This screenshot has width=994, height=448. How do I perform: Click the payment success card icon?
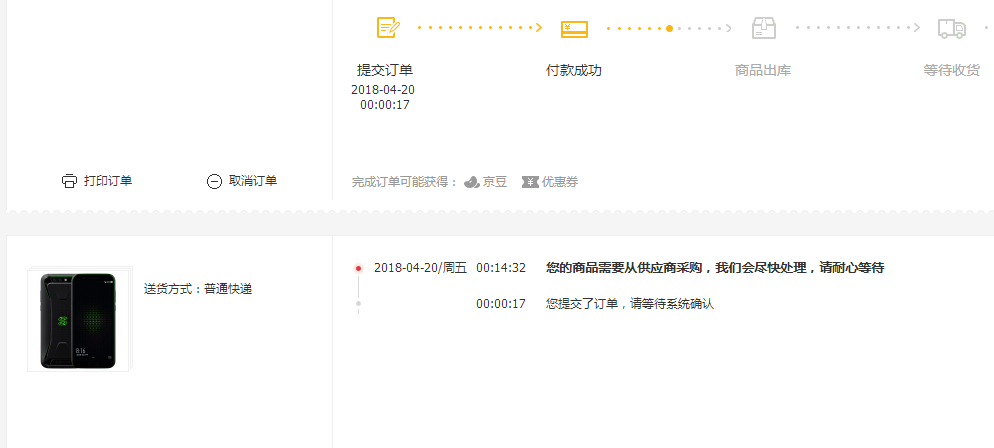[574, 29]
